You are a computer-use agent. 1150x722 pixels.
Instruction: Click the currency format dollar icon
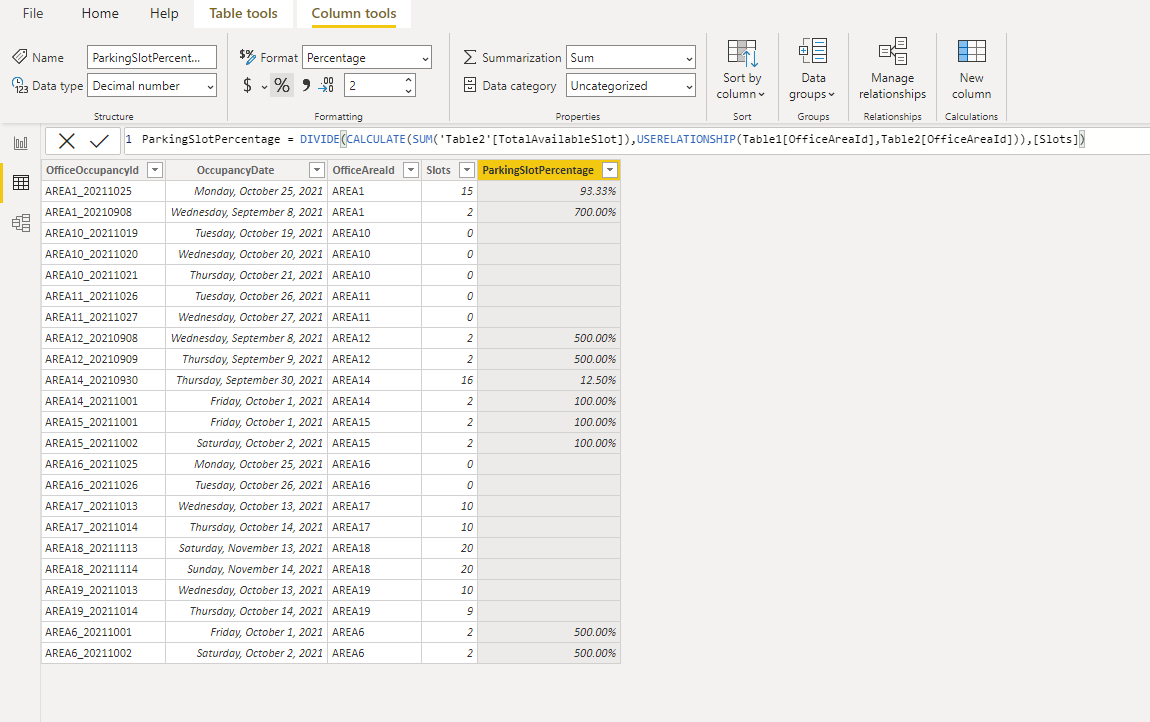247,86
